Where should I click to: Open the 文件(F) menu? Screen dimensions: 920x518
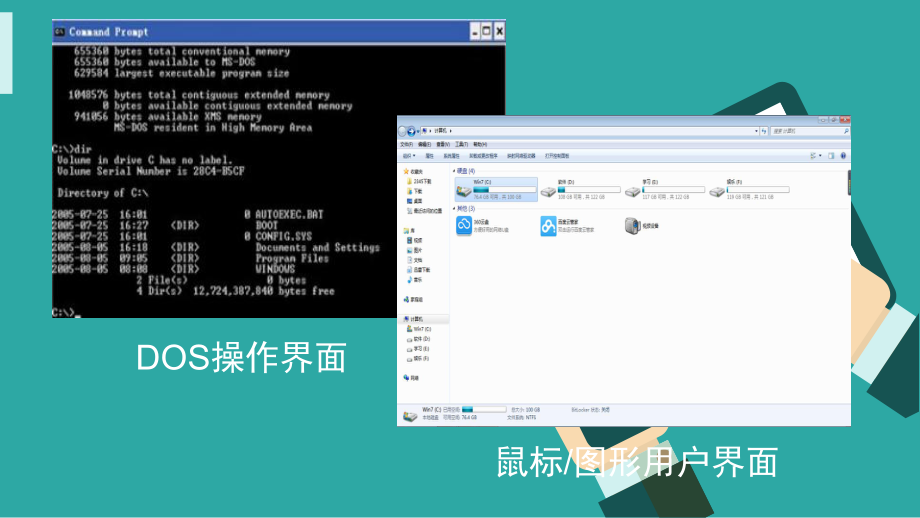406,144
